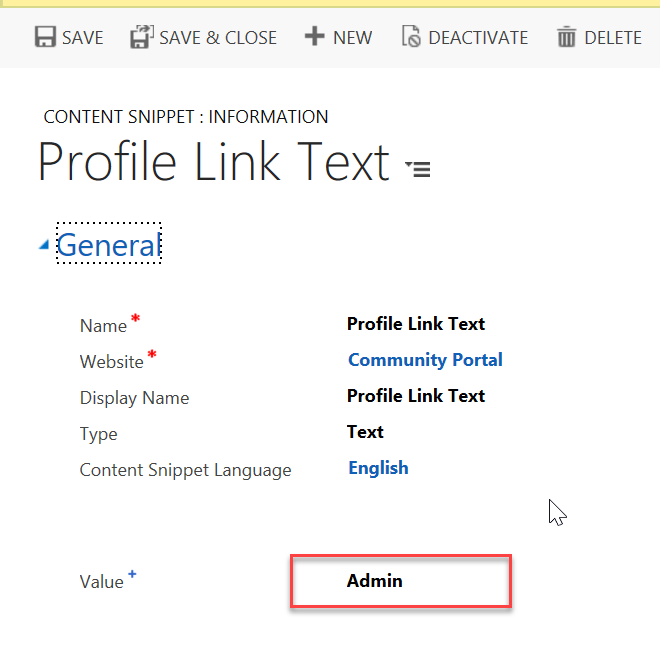
Task: Click the plus icon for New
Action: pos(314,36)
